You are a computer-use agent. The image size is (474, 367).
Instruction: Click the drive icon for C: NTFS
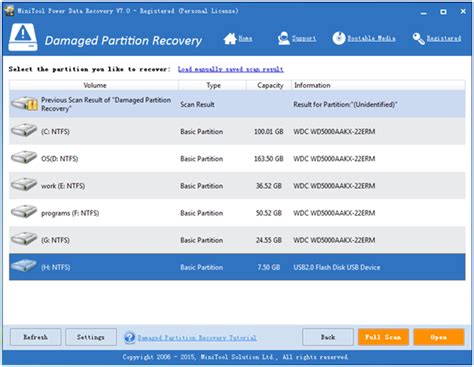24,130
